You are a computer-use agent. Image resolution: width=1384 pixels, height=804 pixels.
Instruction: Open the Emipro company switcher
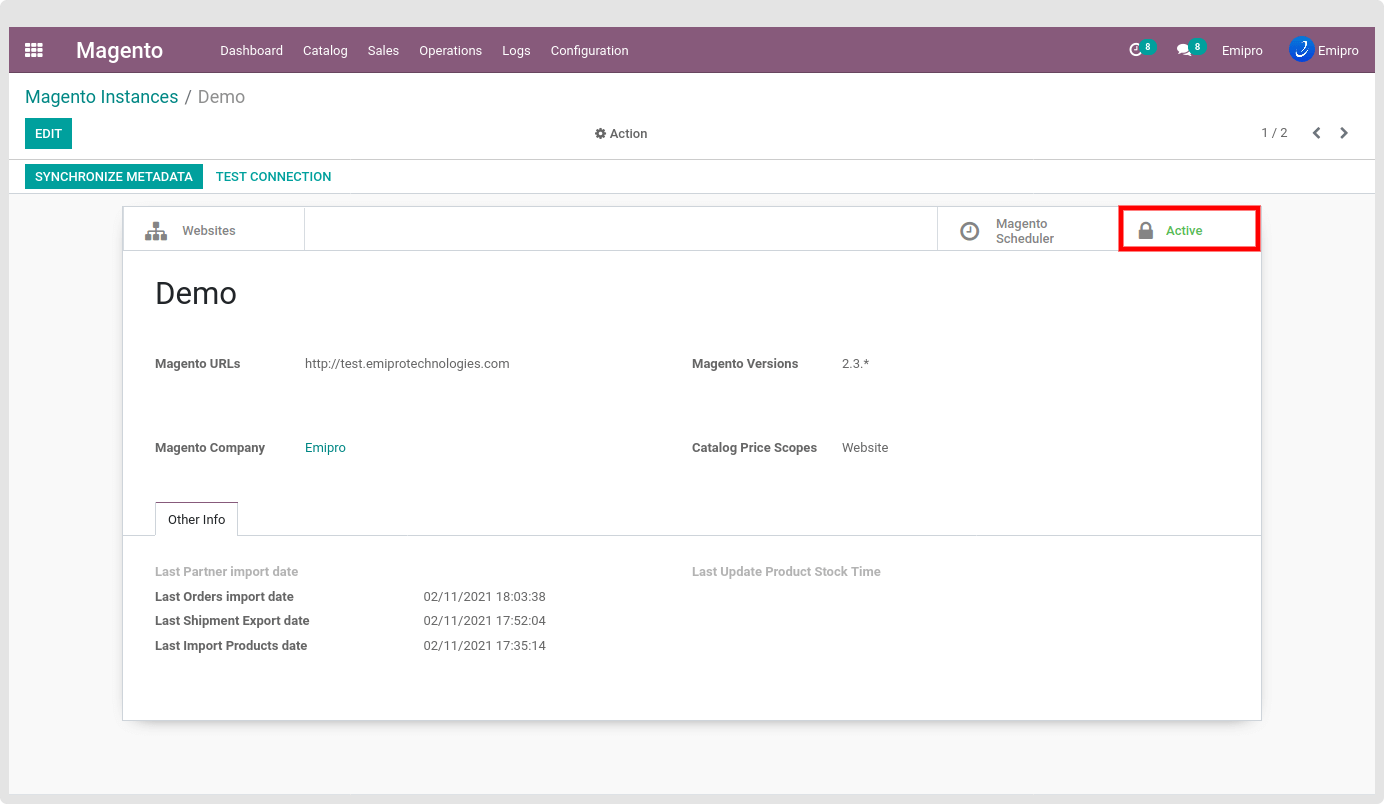click(1242, 51)
